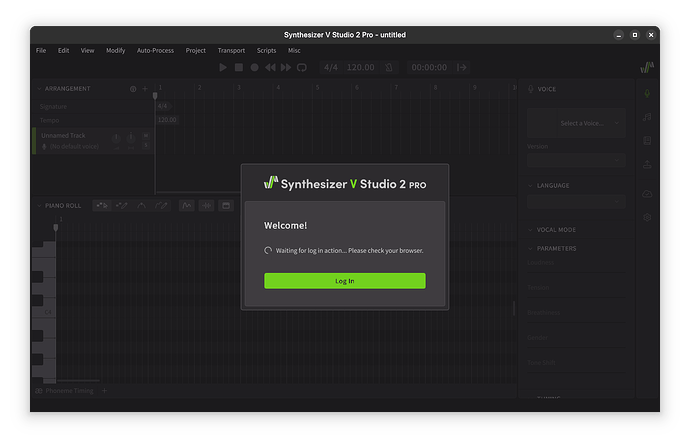Open the View menu

coord(87,51)
